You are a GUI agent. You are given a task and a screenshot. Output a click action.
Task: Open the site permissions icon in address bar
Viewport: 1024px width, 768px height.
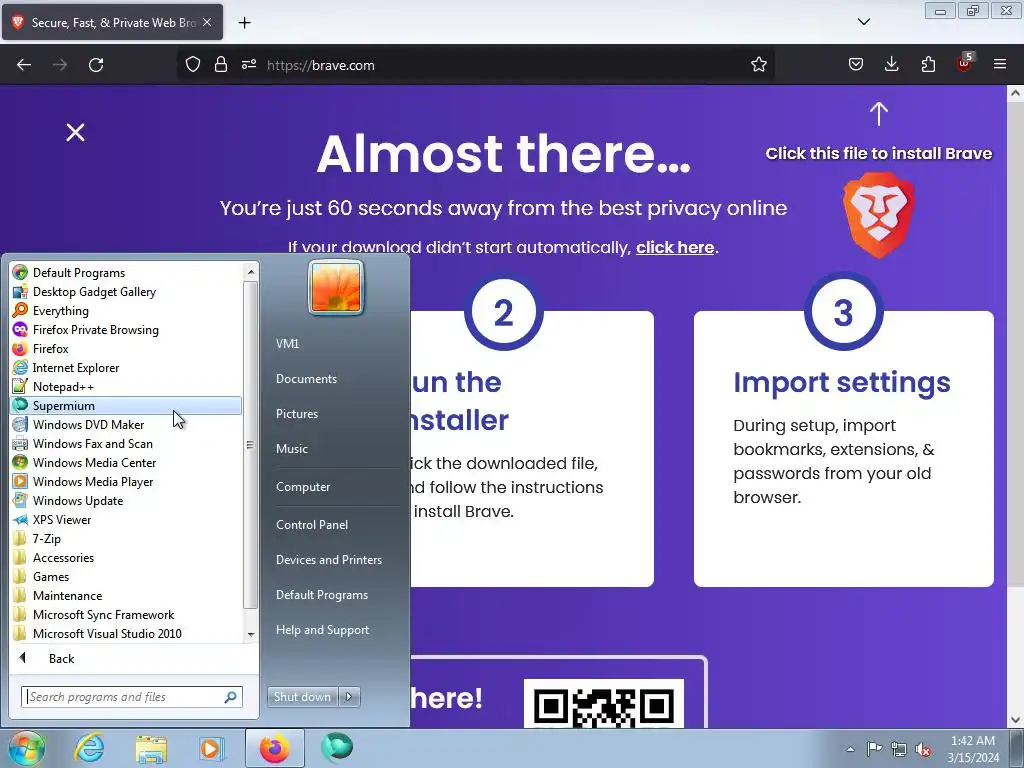tap(249, 65)
